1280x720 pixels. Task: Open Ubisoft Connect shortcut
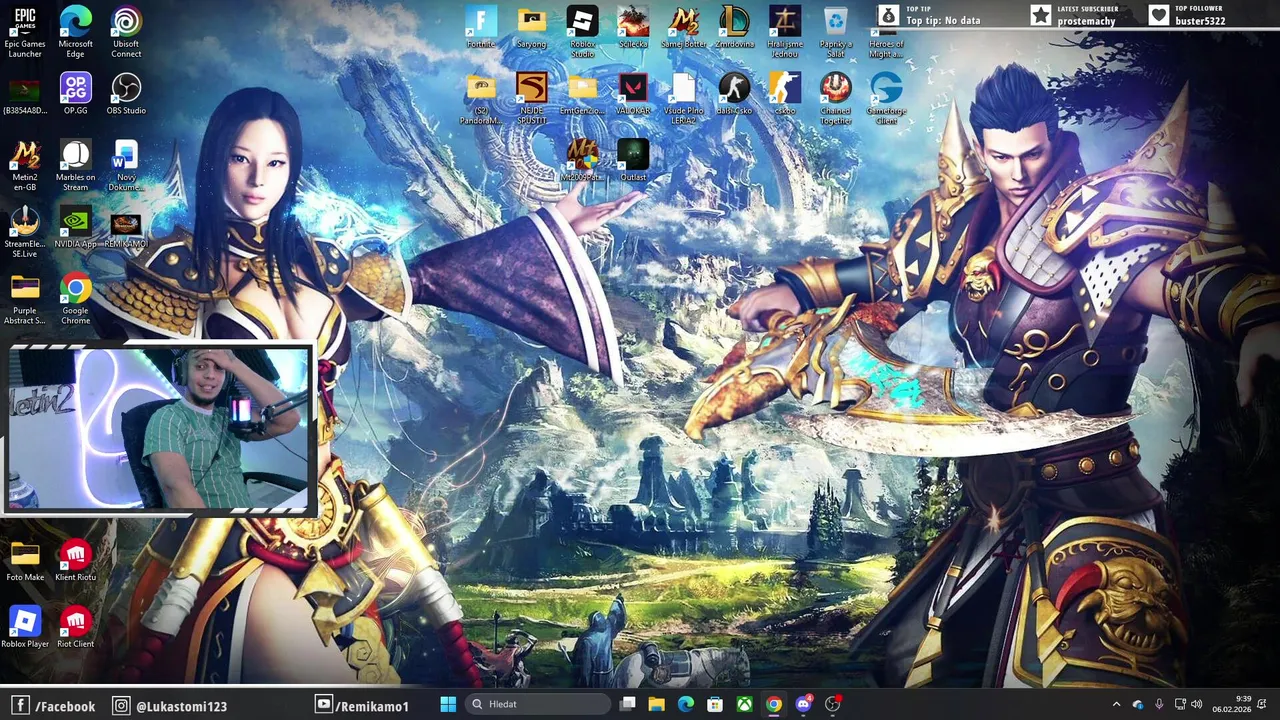click(x=126, y=32)
